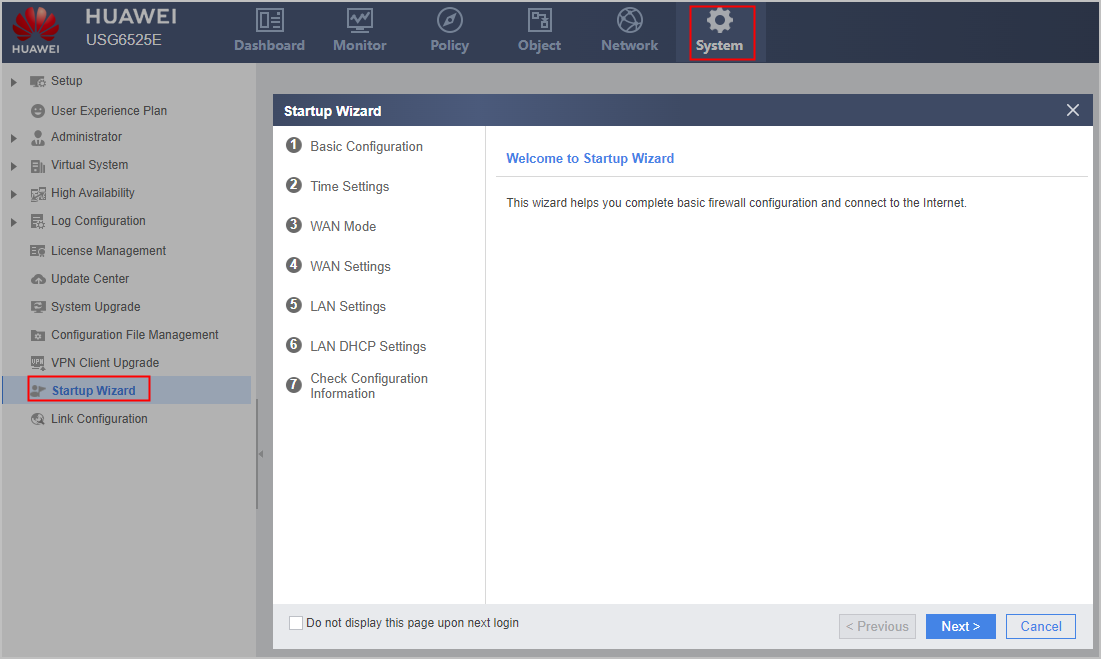Image resolution: width=1101 pixels, height=659 pixels.
Task: Select VPN Client Upgrade in sidebar
Action: coord(105,363)
